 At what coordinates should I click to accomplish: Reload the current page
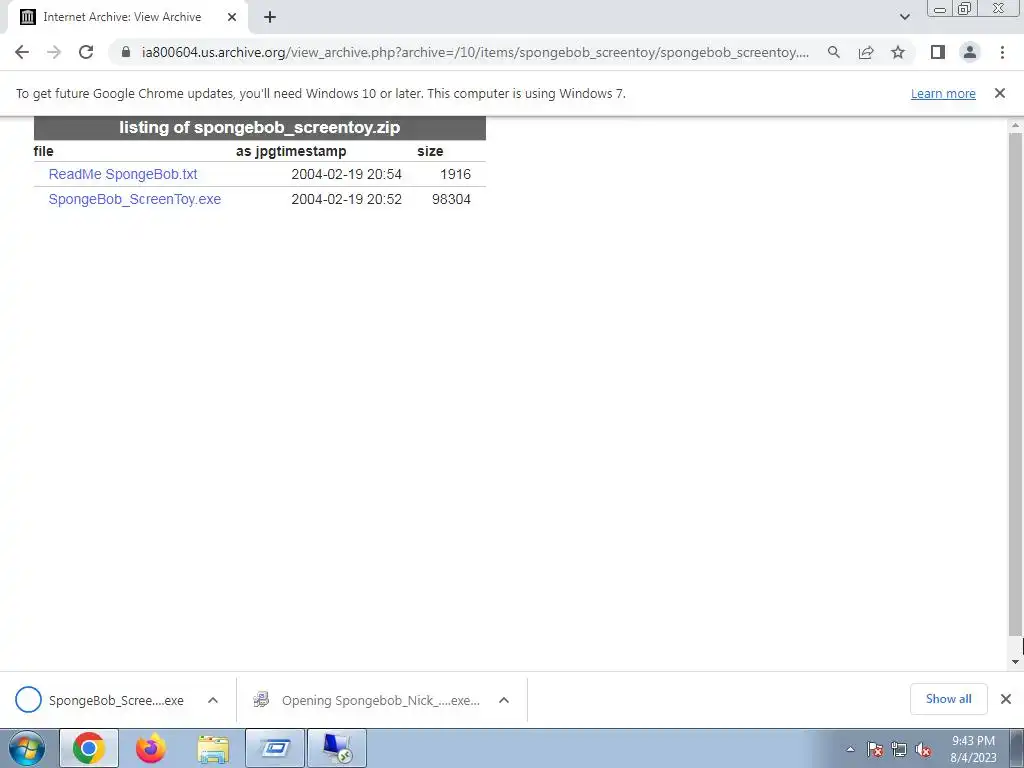[86, 52]
